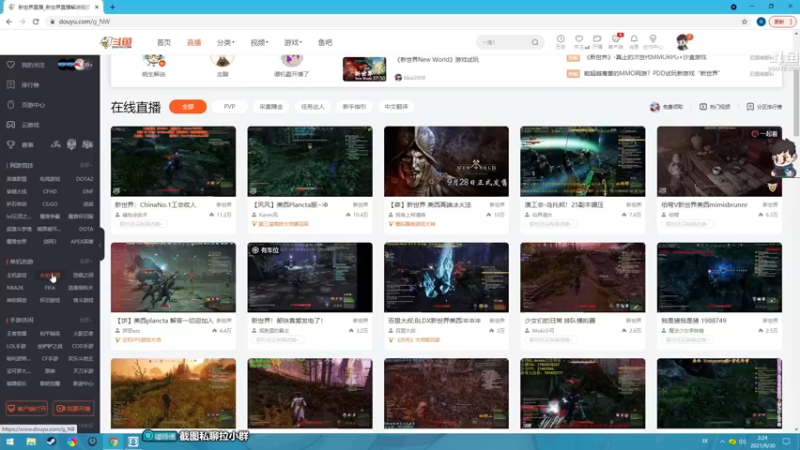Open the 热门视频 video icon link

coord(715,107)
